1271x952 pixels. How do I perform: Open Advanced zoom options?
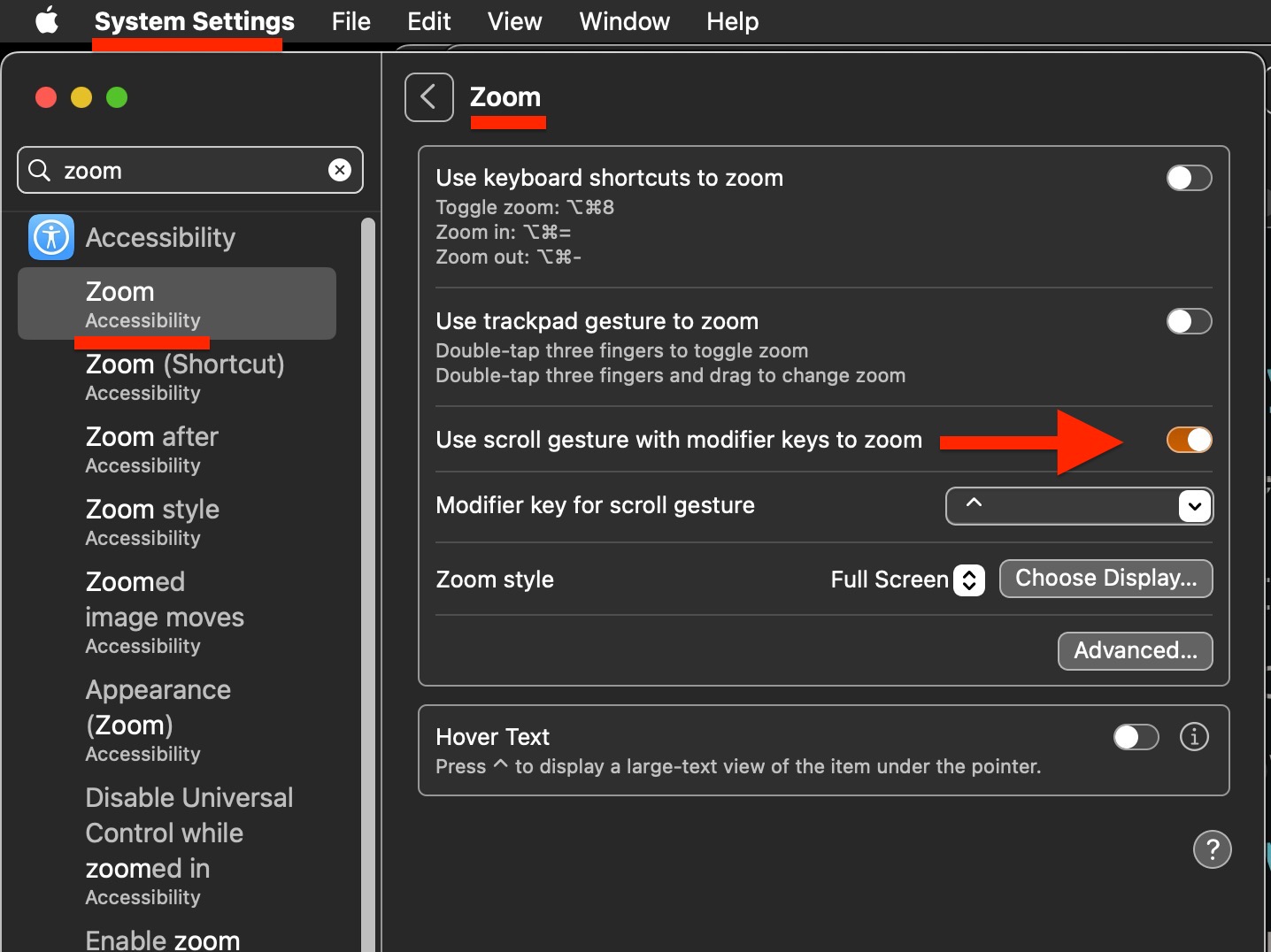[x=1136, y=651]
